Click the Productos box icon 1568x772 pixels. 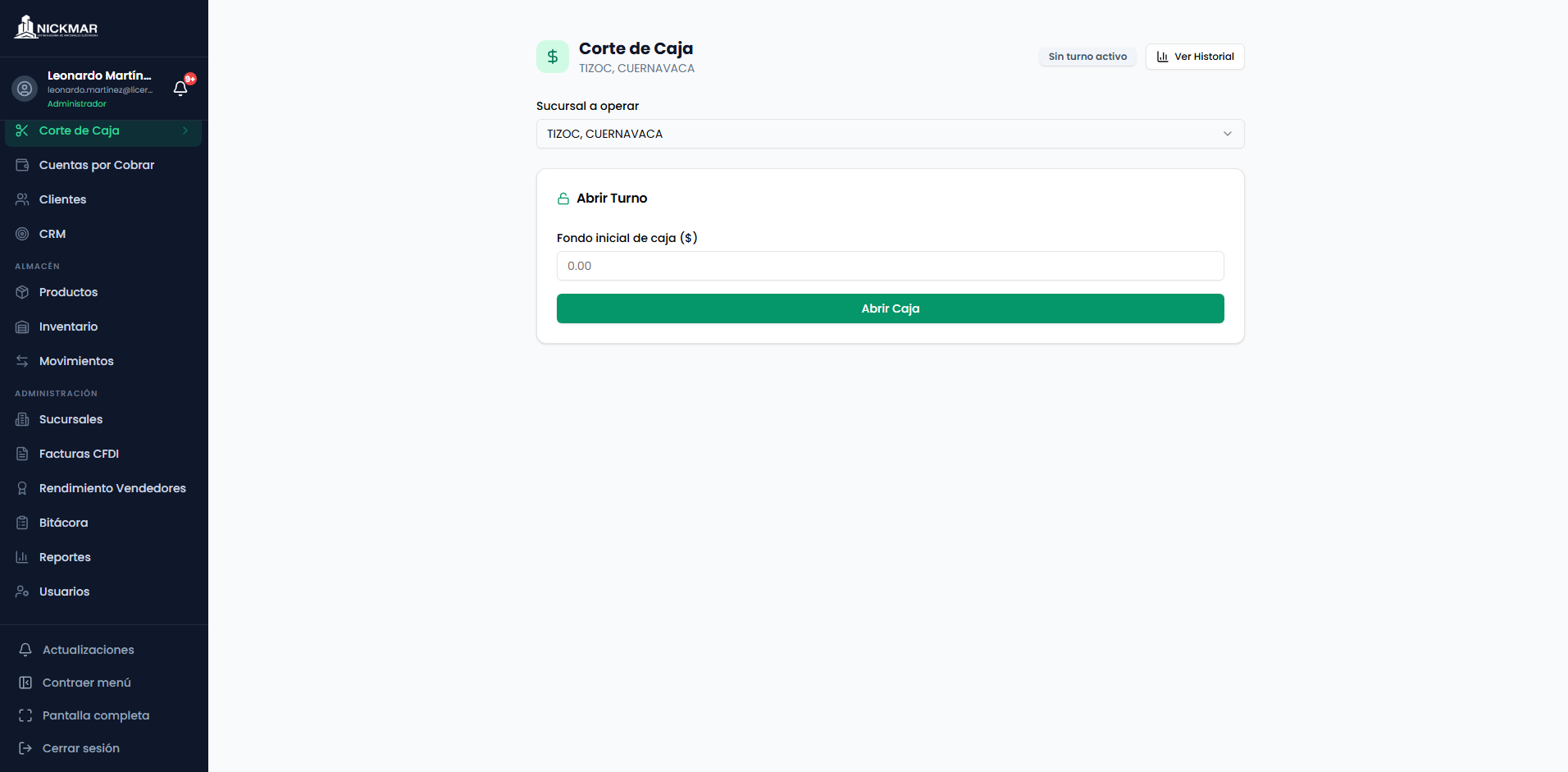[x=22, y=292]
